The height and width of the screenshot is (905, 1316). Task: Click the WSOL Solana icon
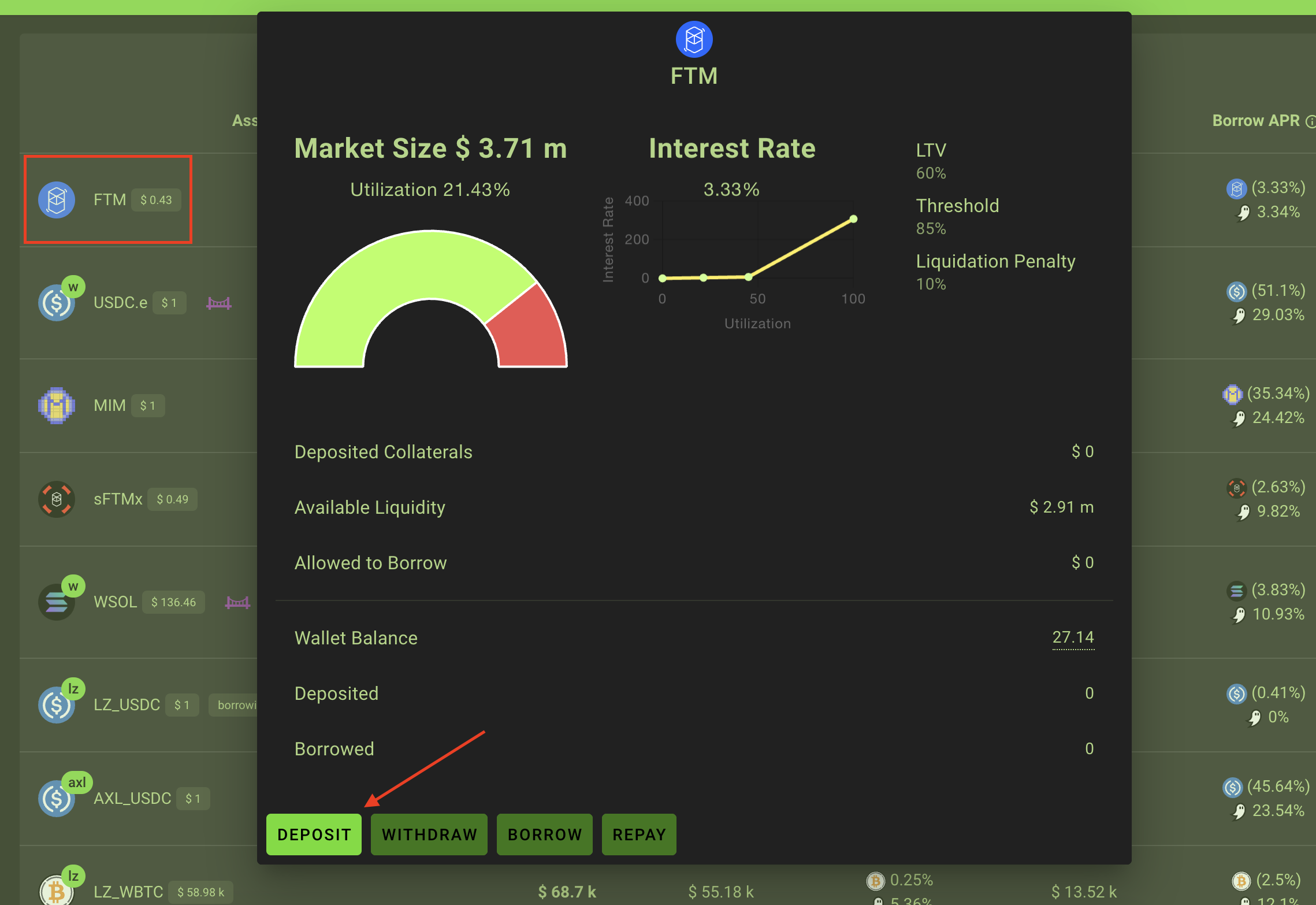(x=56, y=602)
